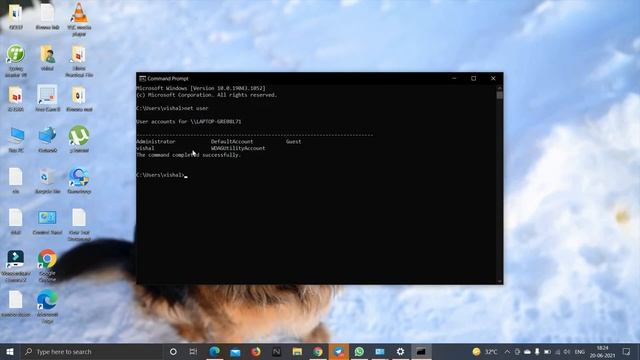Open File Explorer from taskbar

point(297,351)
